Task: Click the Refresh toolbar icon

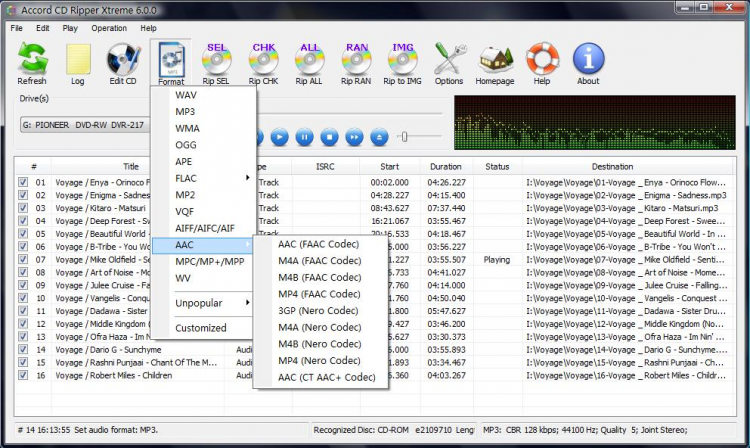Action: pos(32,64)
